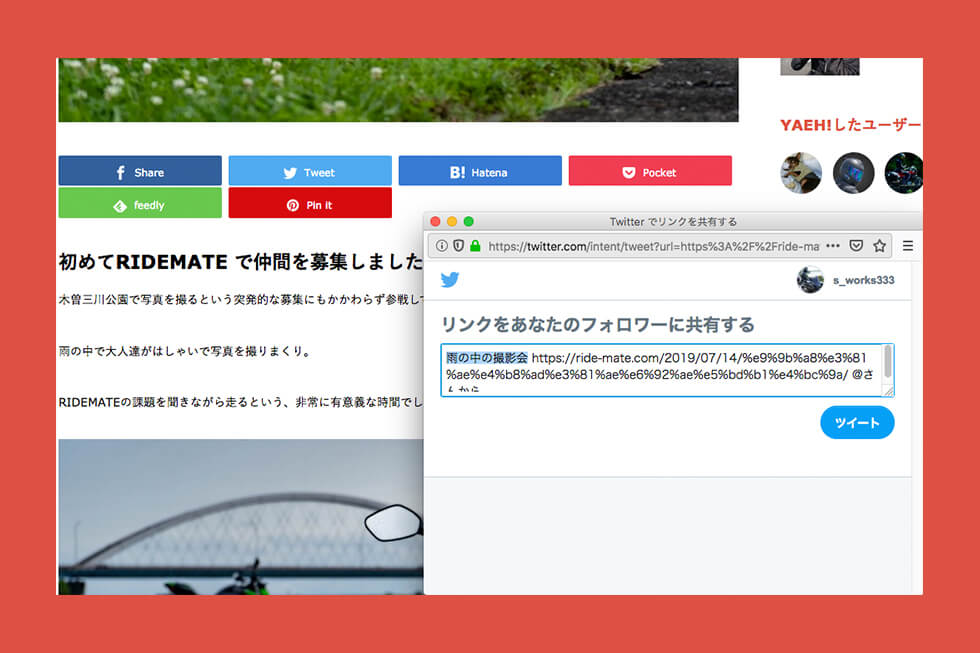Open the tracking protection shield icon
This screenshot has height=653, width=980.
tap(459, 246)
